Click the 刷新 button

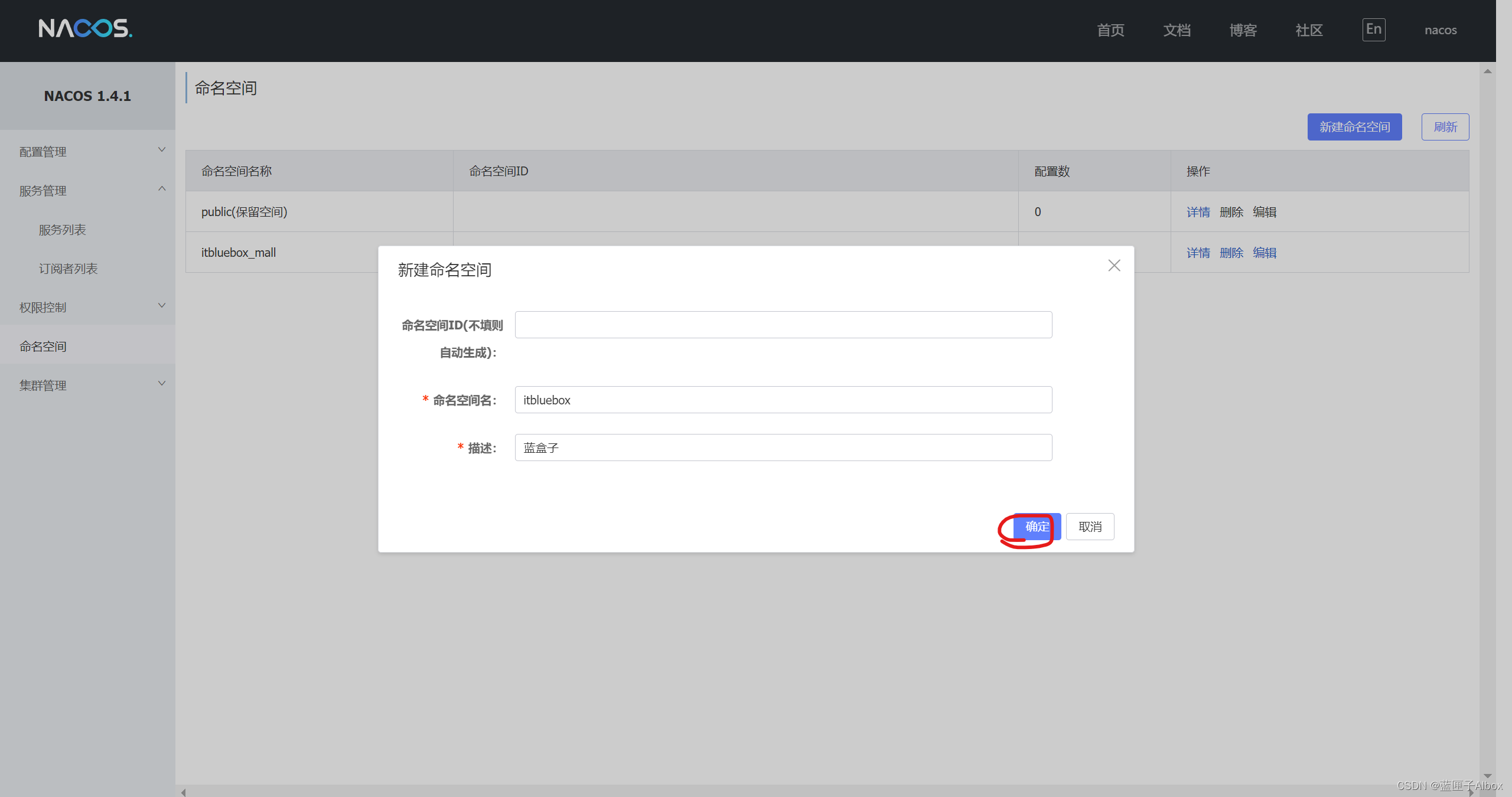[x=1445, y=127]
